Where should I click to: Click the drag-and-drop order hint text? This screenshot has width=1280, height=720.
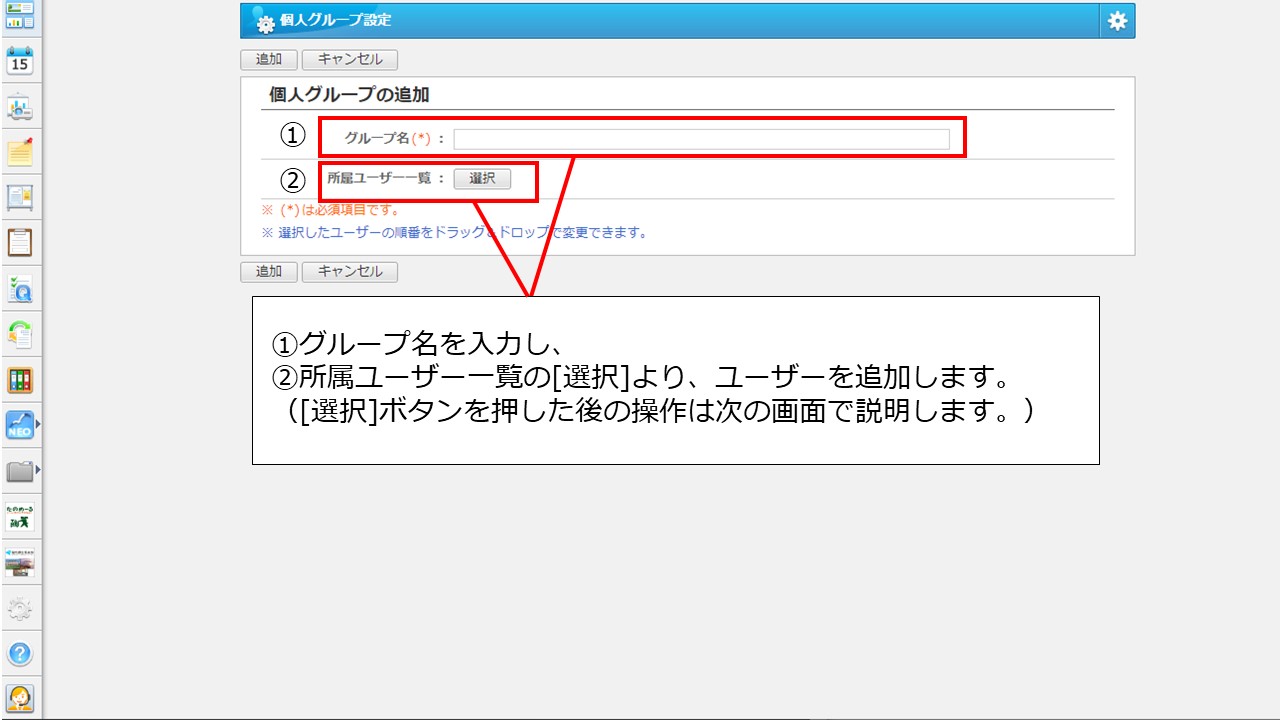(454, 233)
